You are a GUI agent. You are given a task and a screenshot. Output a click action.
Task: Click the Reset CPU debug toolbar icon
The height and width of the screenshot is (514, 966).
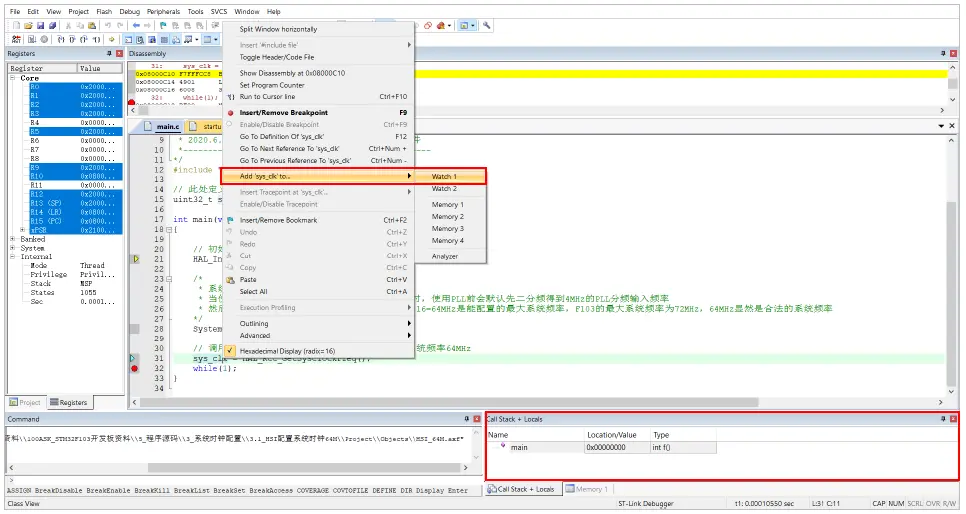(x=16, y=39)
